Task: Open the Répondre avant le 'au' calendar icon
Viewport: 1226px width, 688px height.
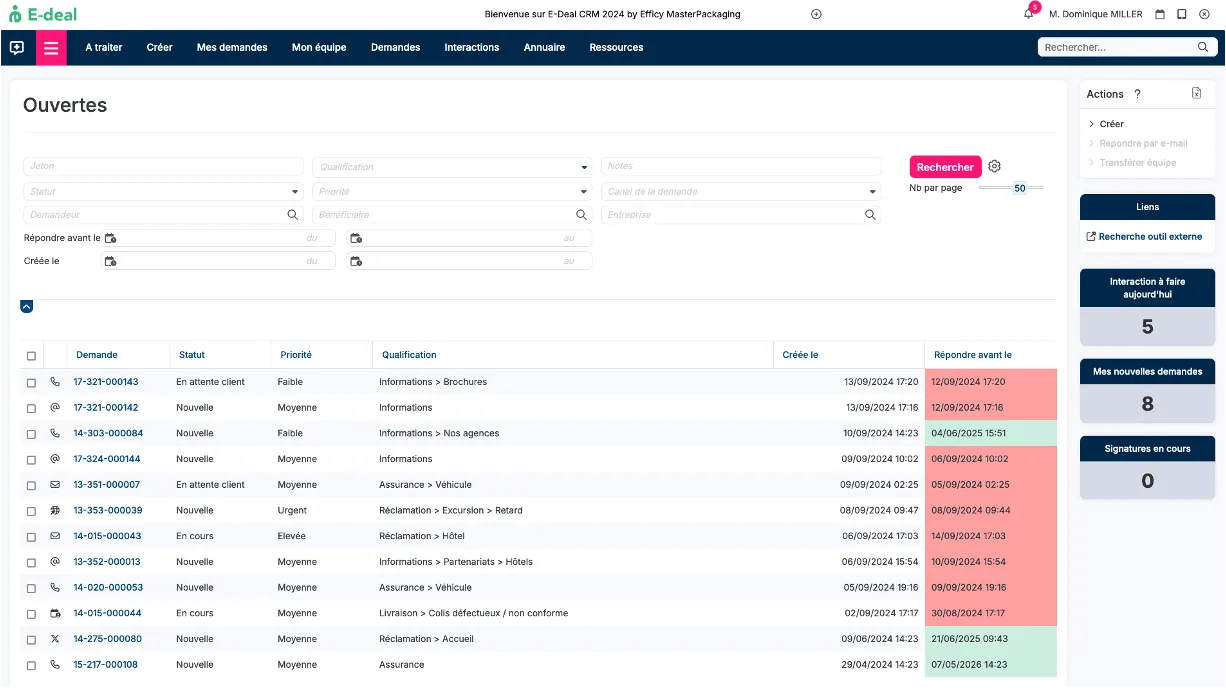Action: [356, 238]
